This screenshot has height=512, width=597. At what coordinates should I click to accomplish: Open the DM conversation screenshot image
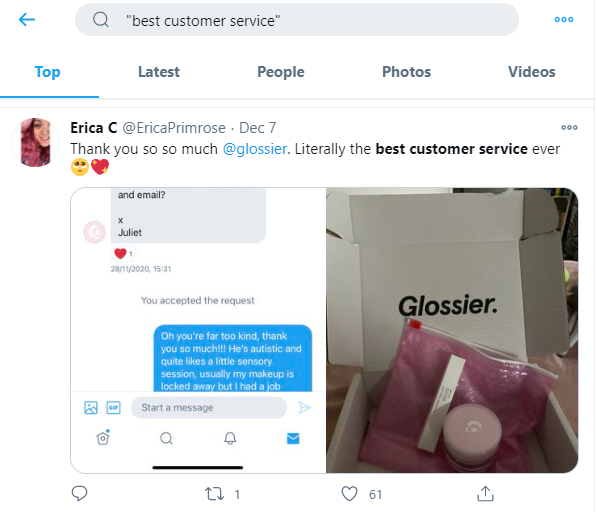198,330
